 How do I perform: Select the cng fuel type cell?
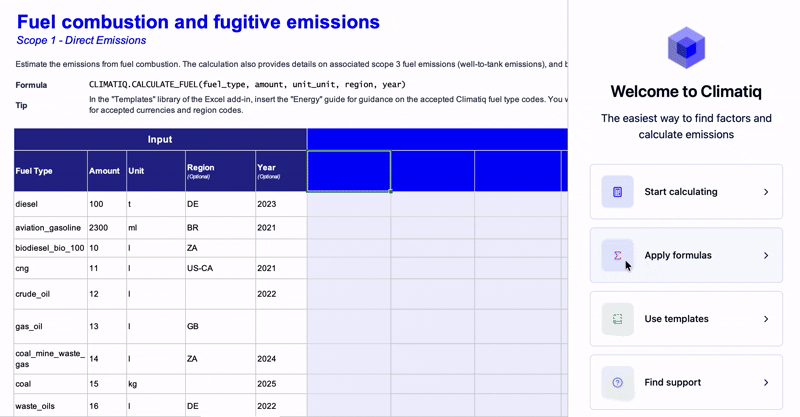pyautogui.click(x=51, y=268)
